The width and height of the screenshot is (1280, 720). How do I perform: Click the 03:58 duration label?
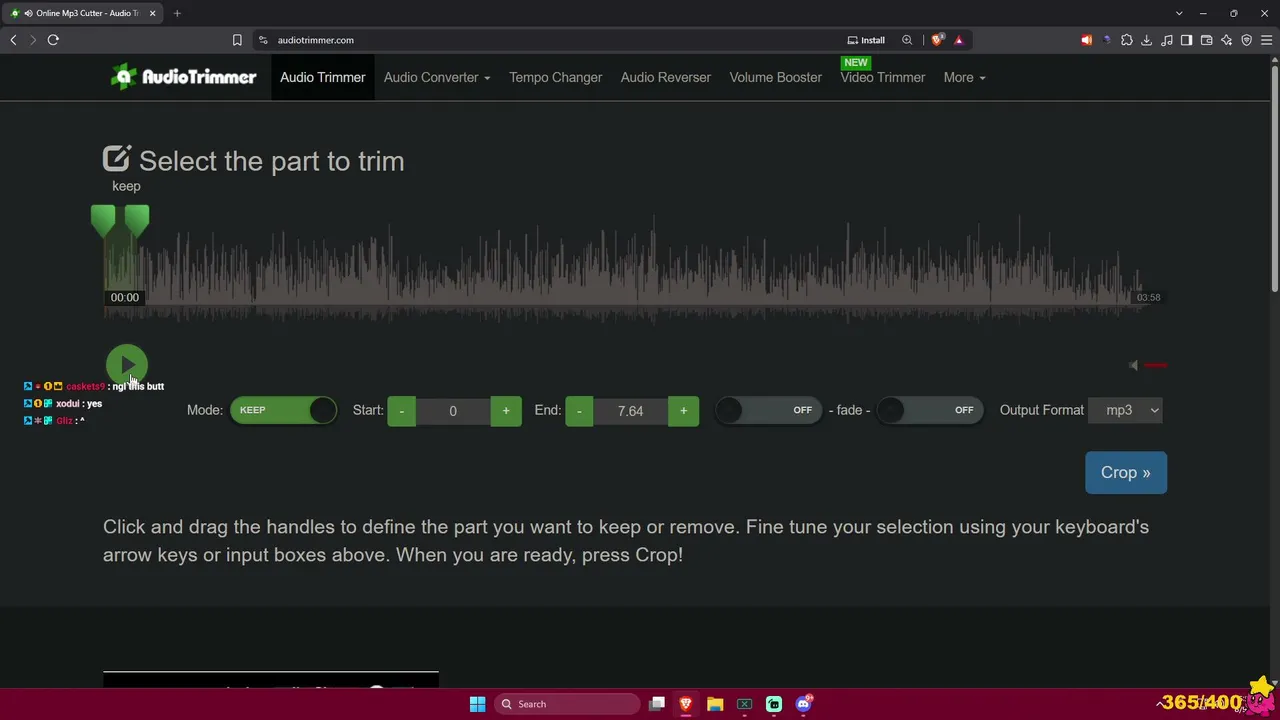click(1148, 297)
